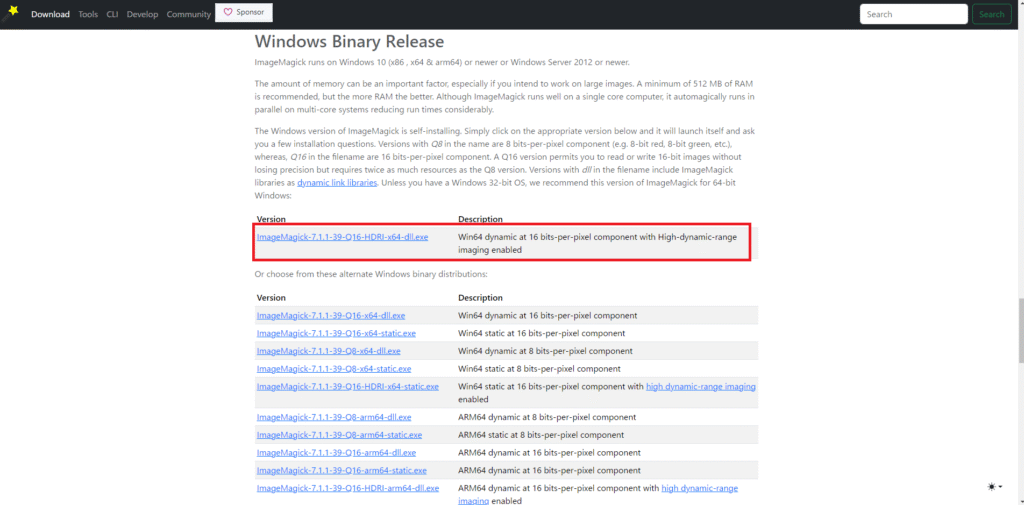This screenshot has height=505, width=1024.
Task: Open the theme switcher sun dropdown
Action: click(x=995, y=487)
